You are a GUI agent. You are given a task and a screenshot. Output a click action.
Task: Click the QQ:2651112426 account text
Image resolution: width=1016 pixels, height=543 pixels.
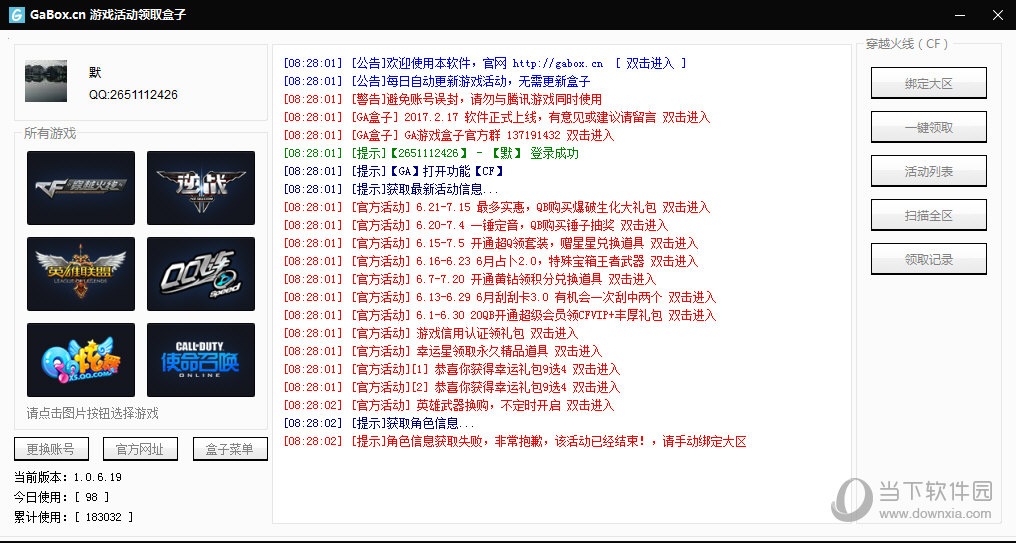pos(133,95)
